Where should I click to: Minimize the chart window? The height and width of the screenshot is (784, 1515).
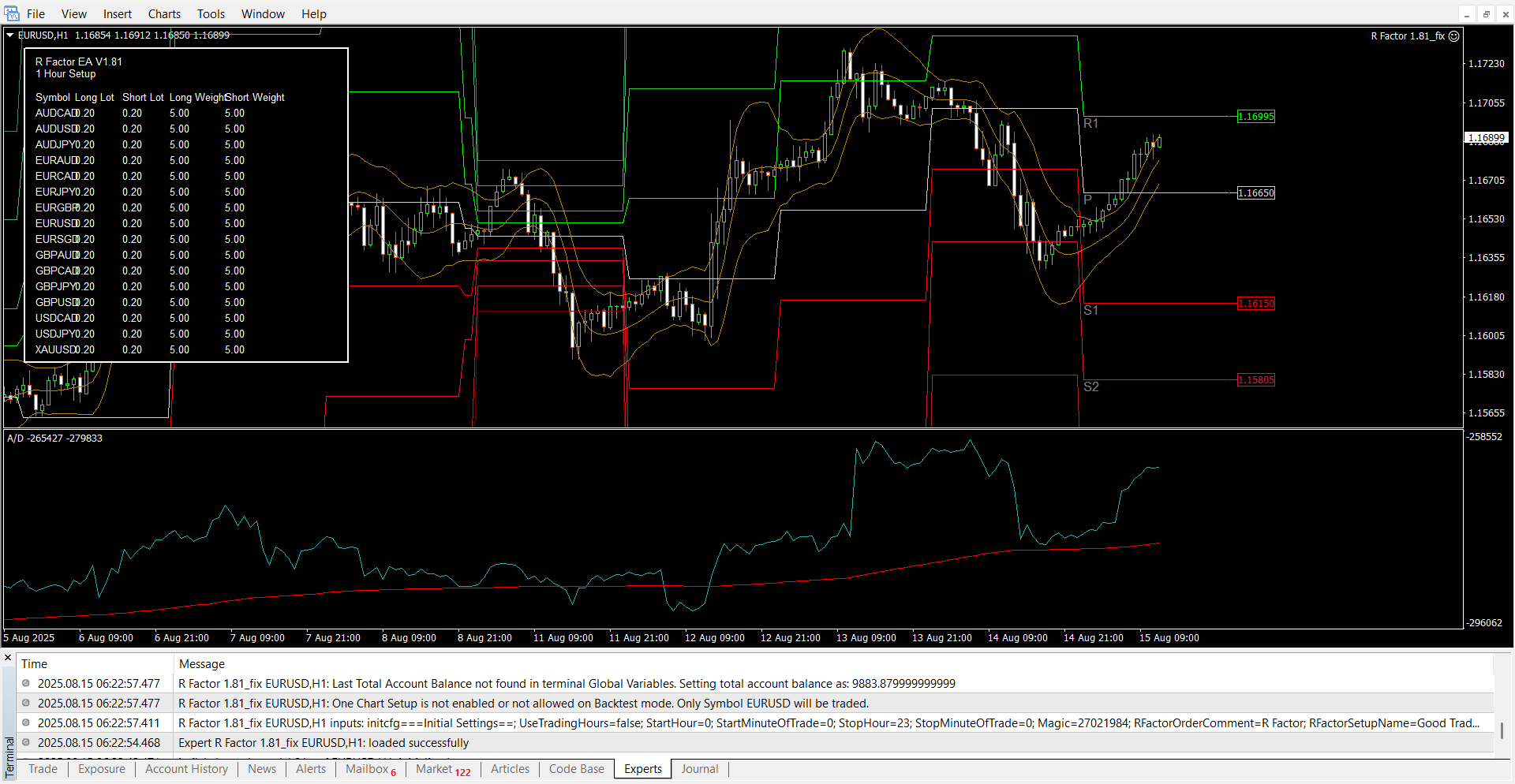pos(1467,14)
